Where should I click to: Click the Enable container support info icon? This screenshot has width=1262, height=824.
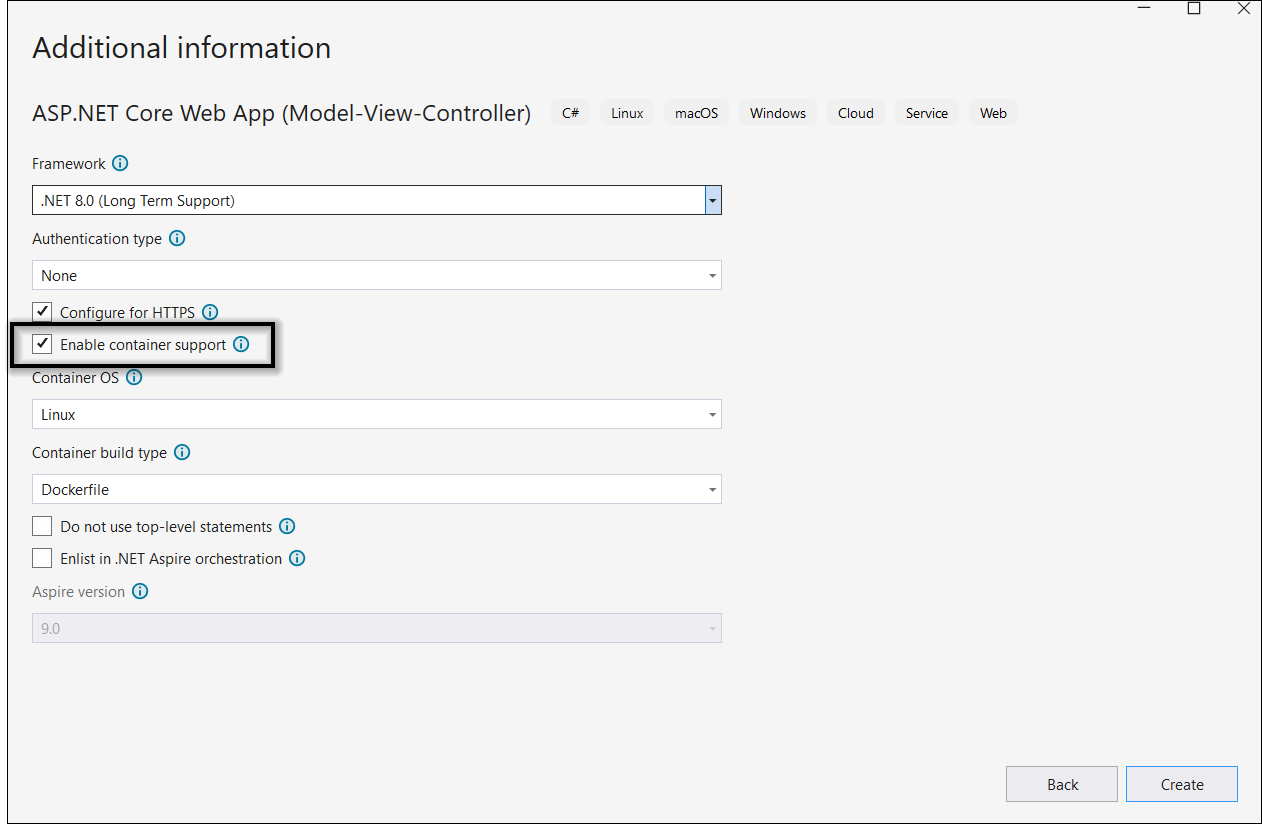[241, 344]
